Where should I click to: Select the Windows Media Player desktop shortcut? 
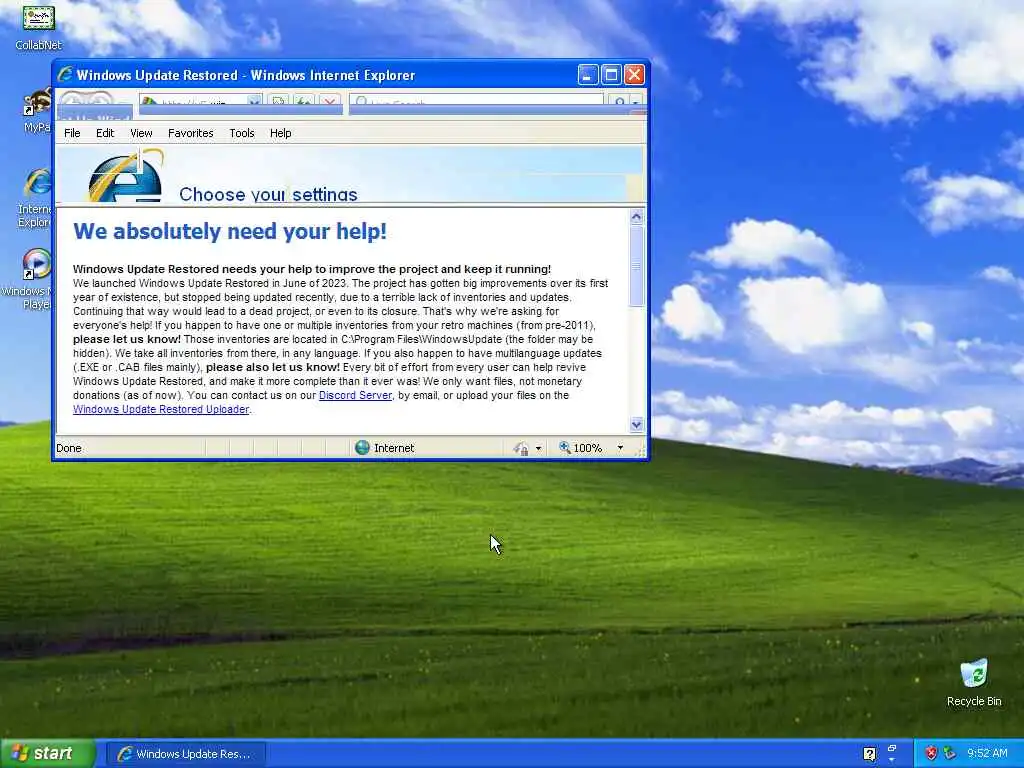point(37,264)
